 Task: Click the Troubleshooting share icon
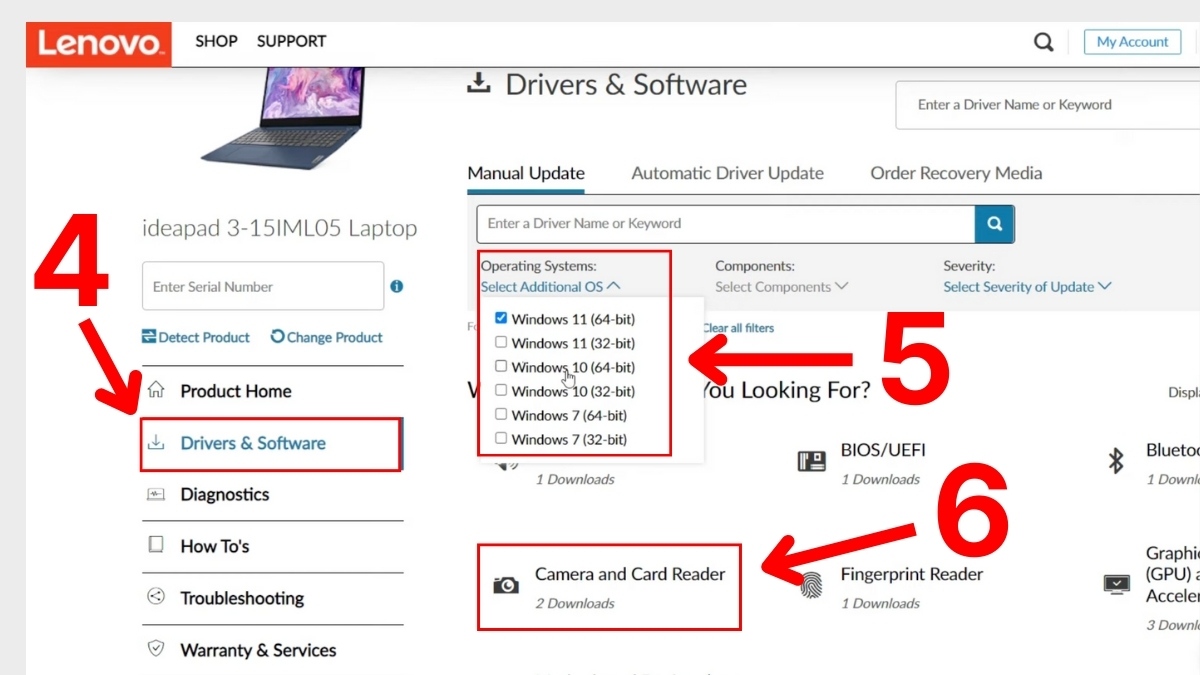156,597
